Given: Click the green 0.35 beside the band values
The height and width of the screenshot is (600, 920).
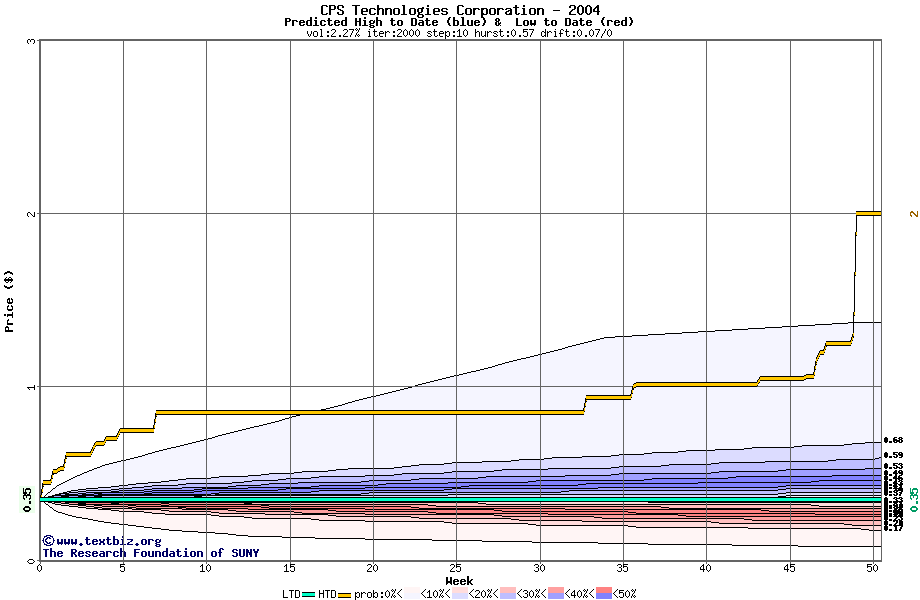Looking at the screenshot, I should tap(914, 499).
